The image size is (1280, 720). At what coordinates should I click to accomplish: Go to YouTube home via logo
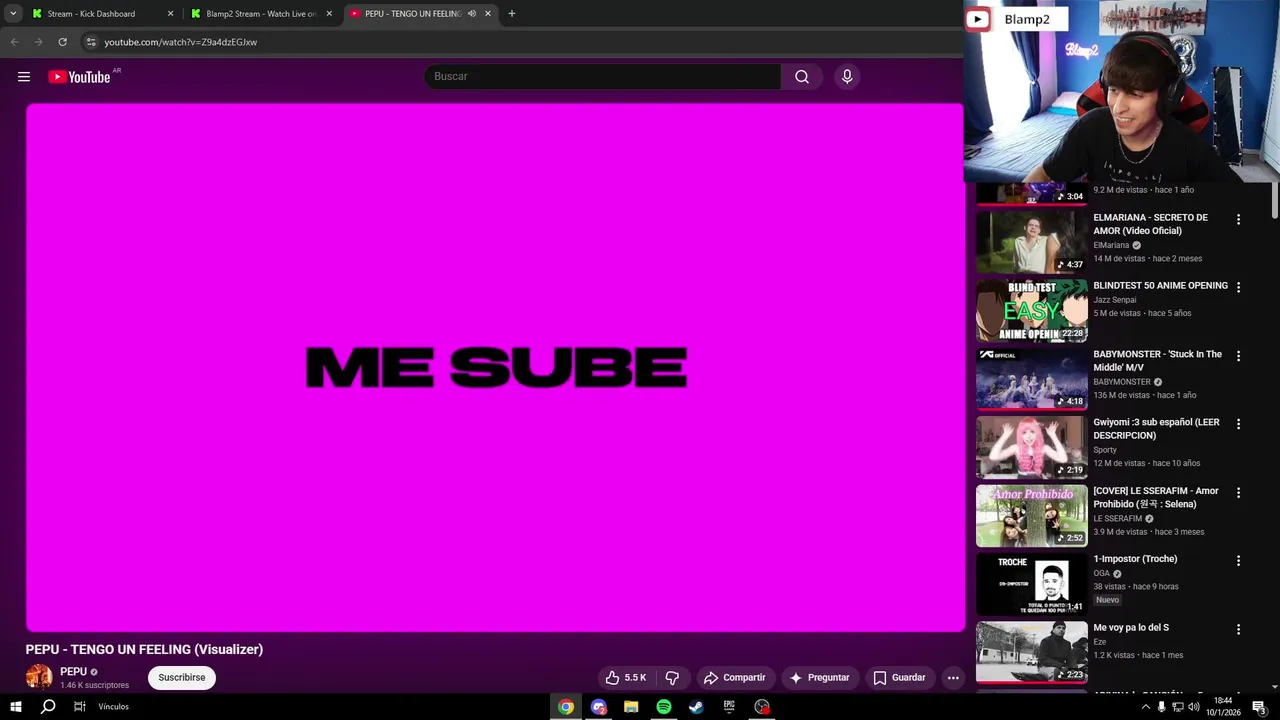click(x=80, y=77)
